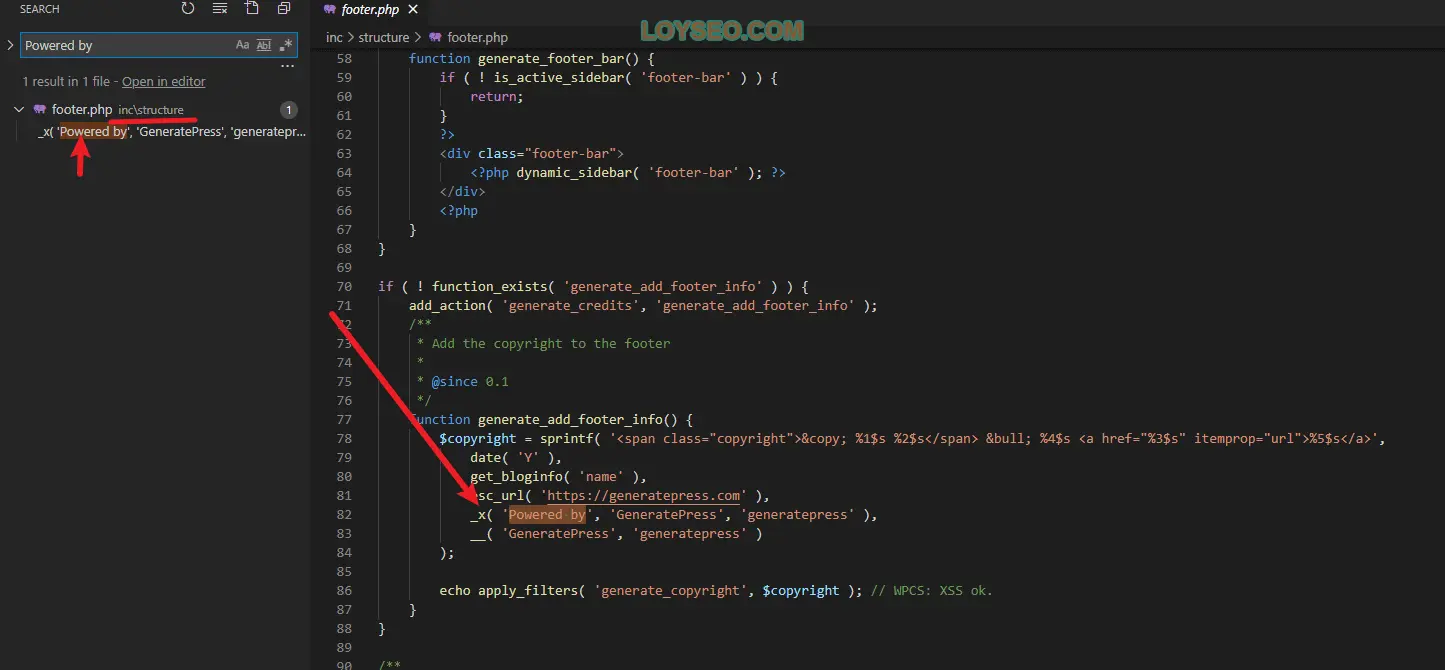Click 'generate_copyright' string on line 86
This screenshot has height=670, width=1445.
click(671, 590)
